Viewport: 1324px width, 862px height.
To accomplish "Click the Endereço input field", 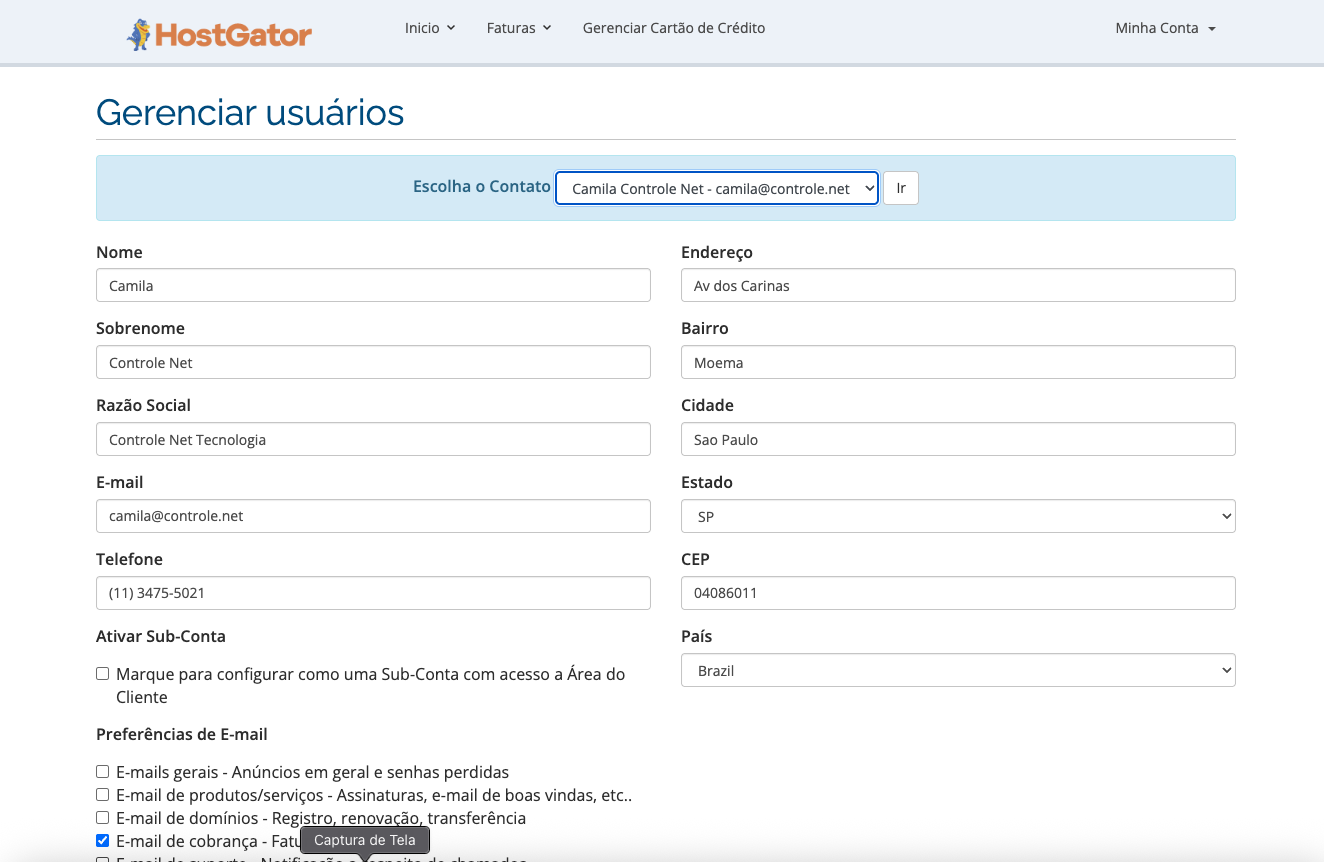I will pos(958,285).
